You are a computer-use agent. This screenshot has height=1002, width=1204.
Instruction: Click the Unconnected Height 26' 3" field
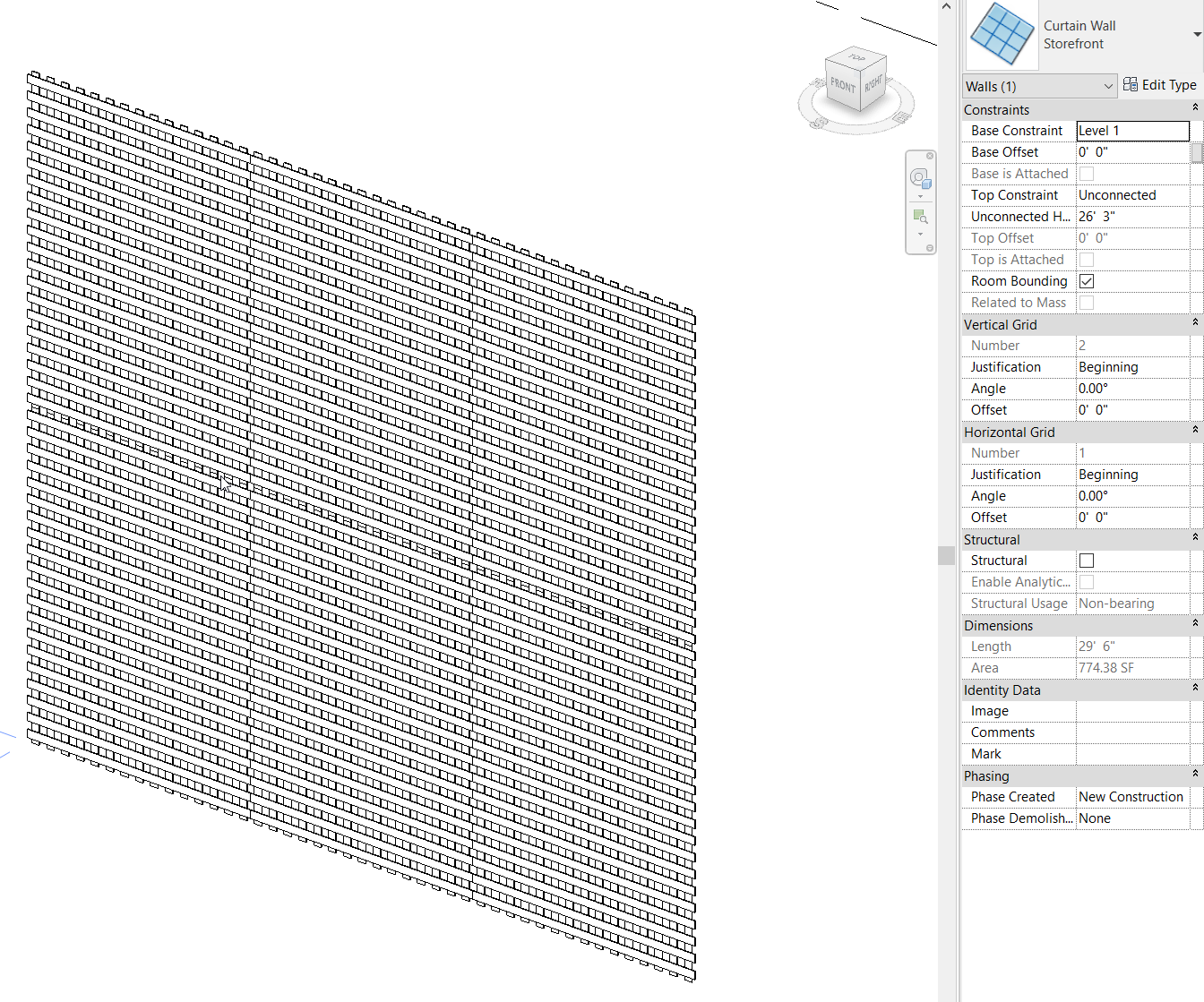pos(1133,217)
